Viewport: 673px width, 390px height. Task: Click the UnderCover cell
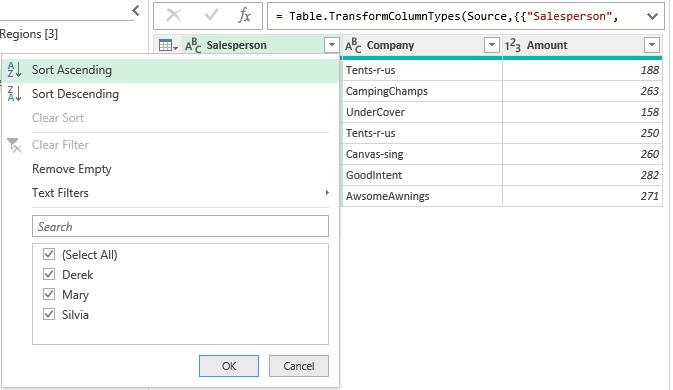422,112
